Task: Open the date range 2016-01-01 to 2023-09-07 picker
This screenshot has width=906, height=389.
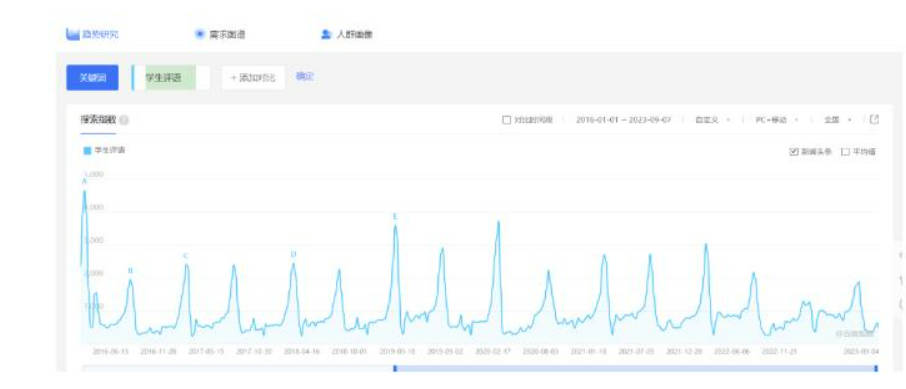Action: [x=623, y=120]
